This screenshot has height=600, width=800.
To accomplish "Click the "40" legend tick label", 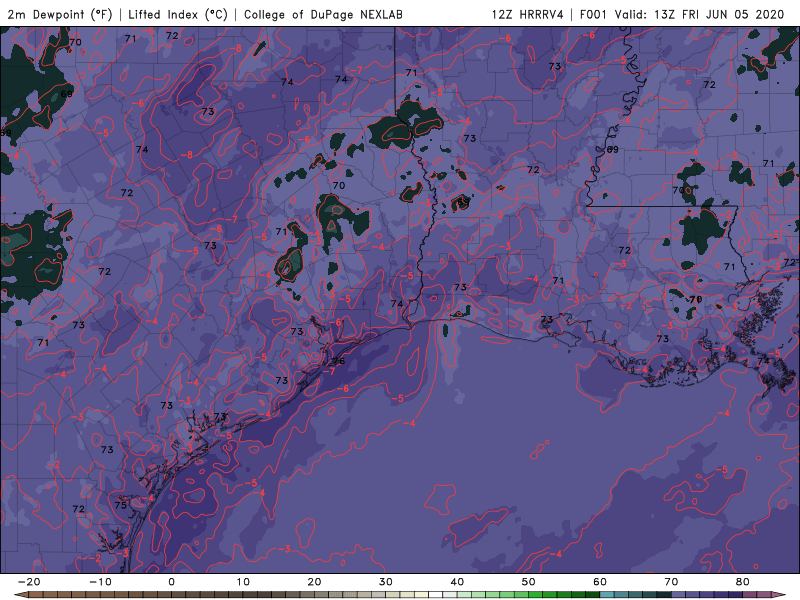I will tap(457, 582).
